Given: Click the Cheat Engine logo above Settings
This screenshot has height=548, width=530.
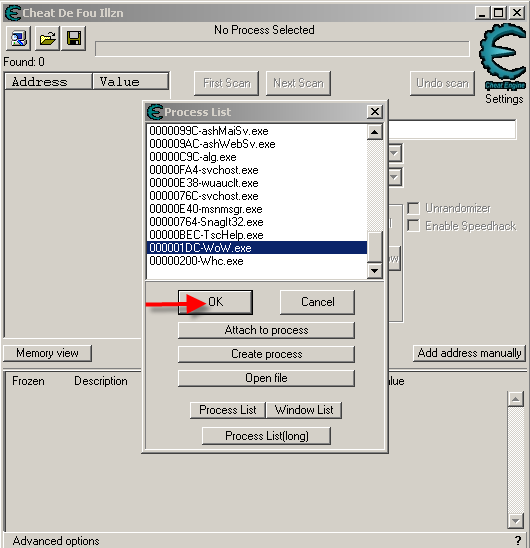Looking at the screenshot, I should click(503, 57).
